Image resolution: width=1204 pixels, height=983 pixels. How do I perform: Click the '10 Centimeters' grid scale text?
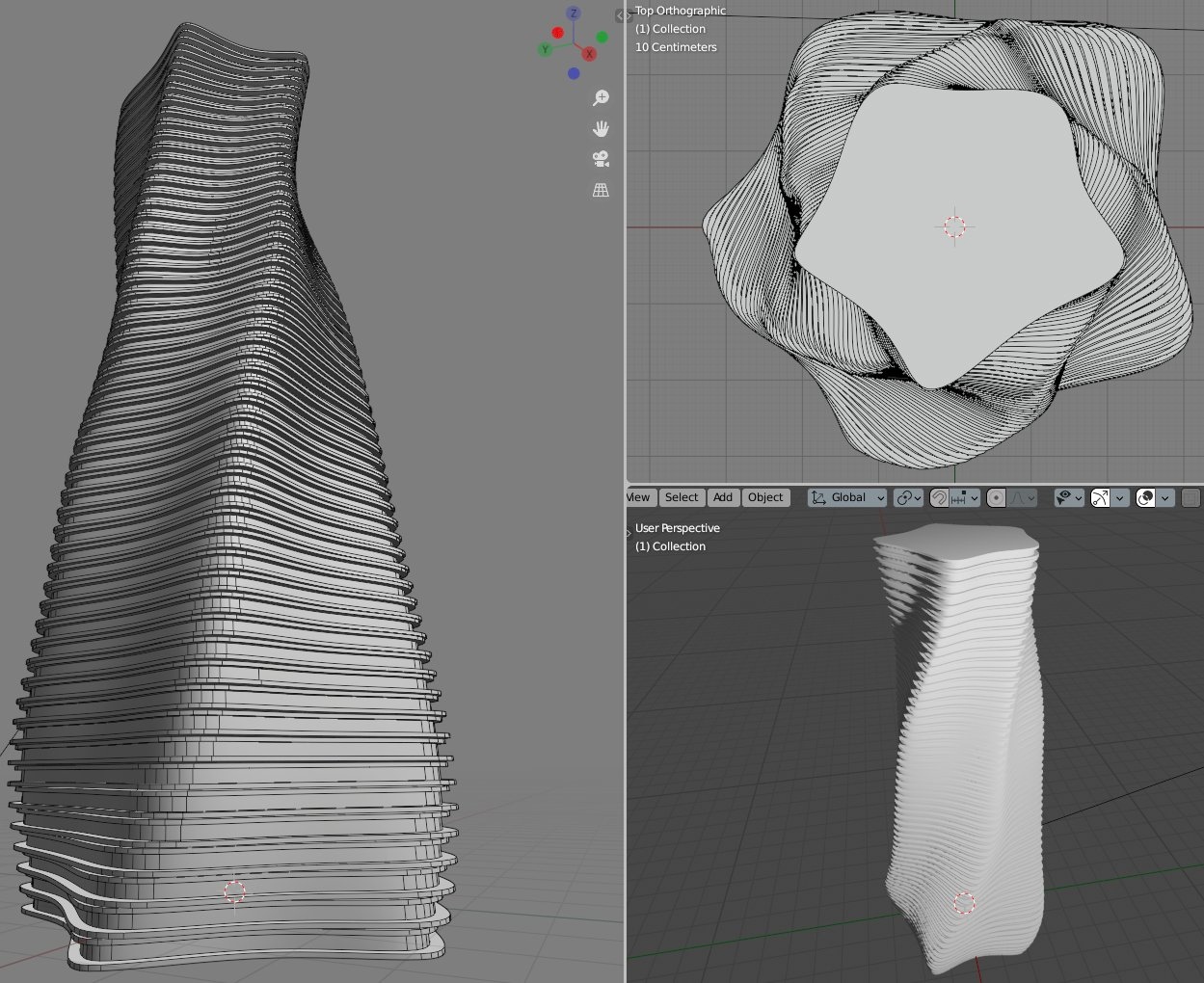(676, 47)
